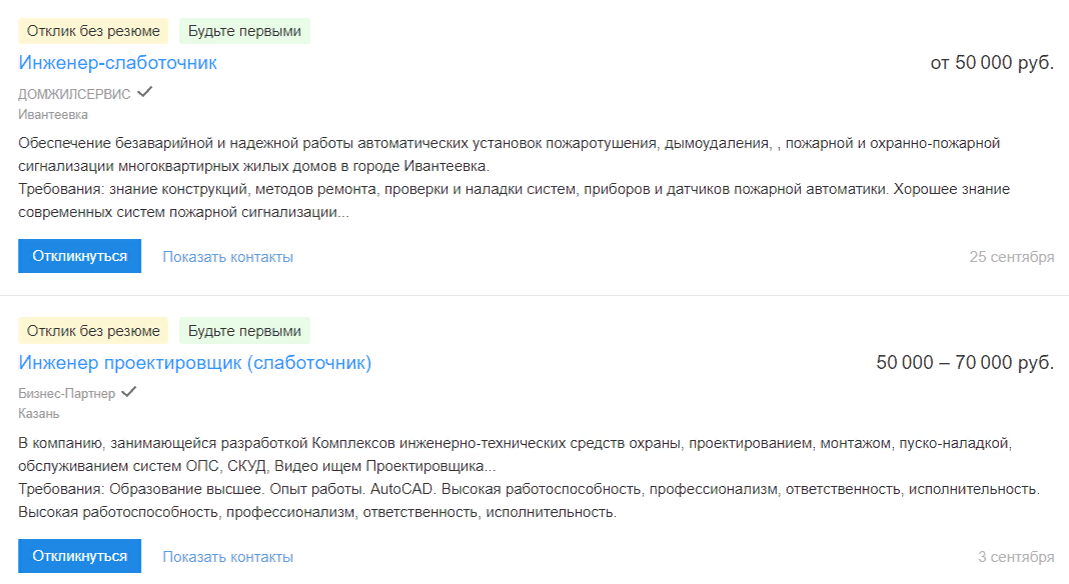Click the Отклик без резюме label on second listing
This screenshot has height=584, width=1069.
92,330
